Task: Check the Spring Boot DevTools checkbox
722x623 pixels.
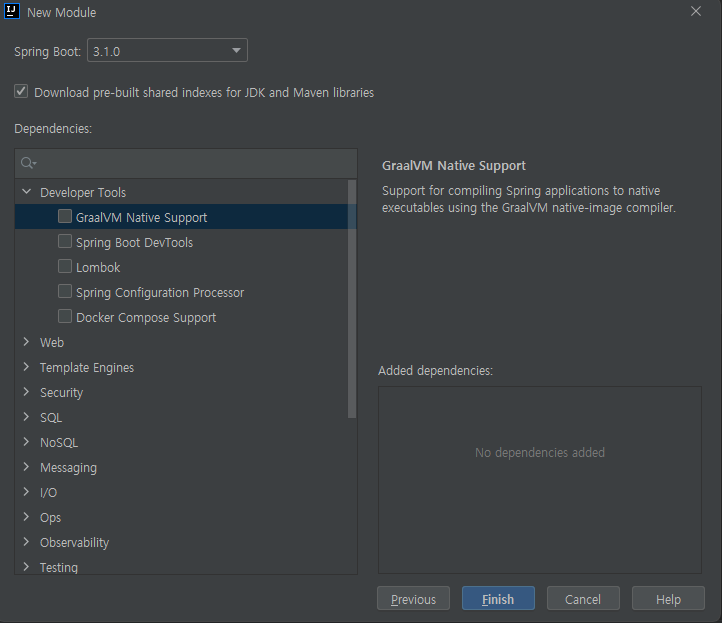Action: click(65, 242)
